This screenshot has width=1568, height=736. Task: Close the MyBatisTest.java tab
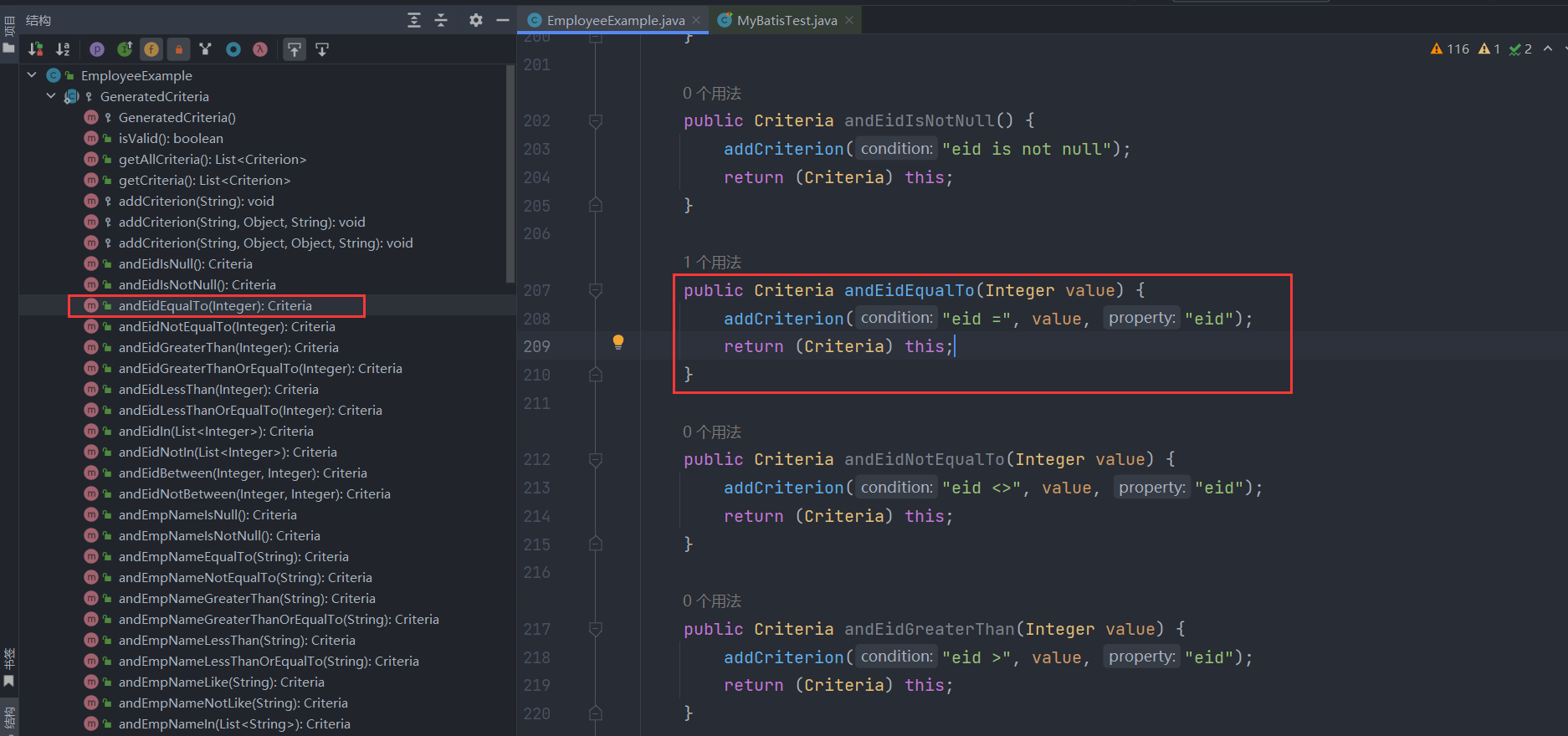849,20
